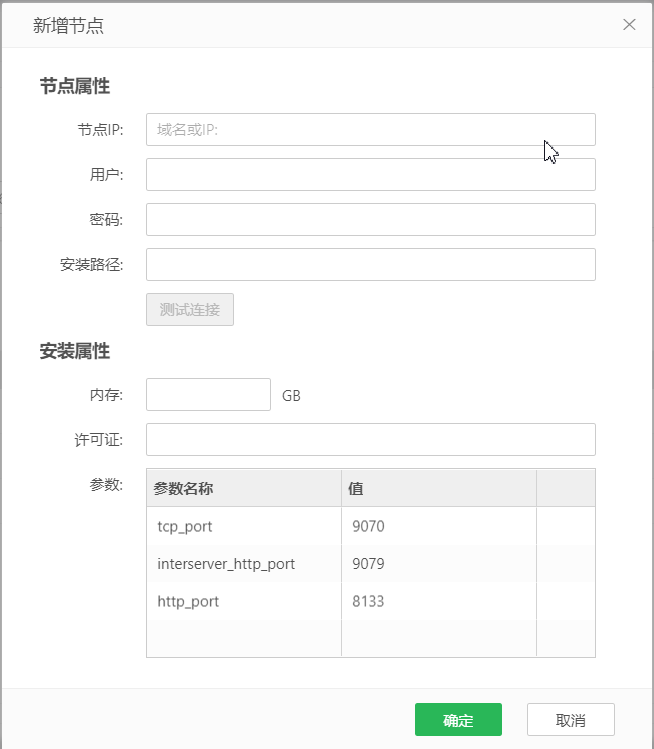Select the 安装路径 input box
The height and width of the screenshot is (749, 654).
[x=370, y=265]
